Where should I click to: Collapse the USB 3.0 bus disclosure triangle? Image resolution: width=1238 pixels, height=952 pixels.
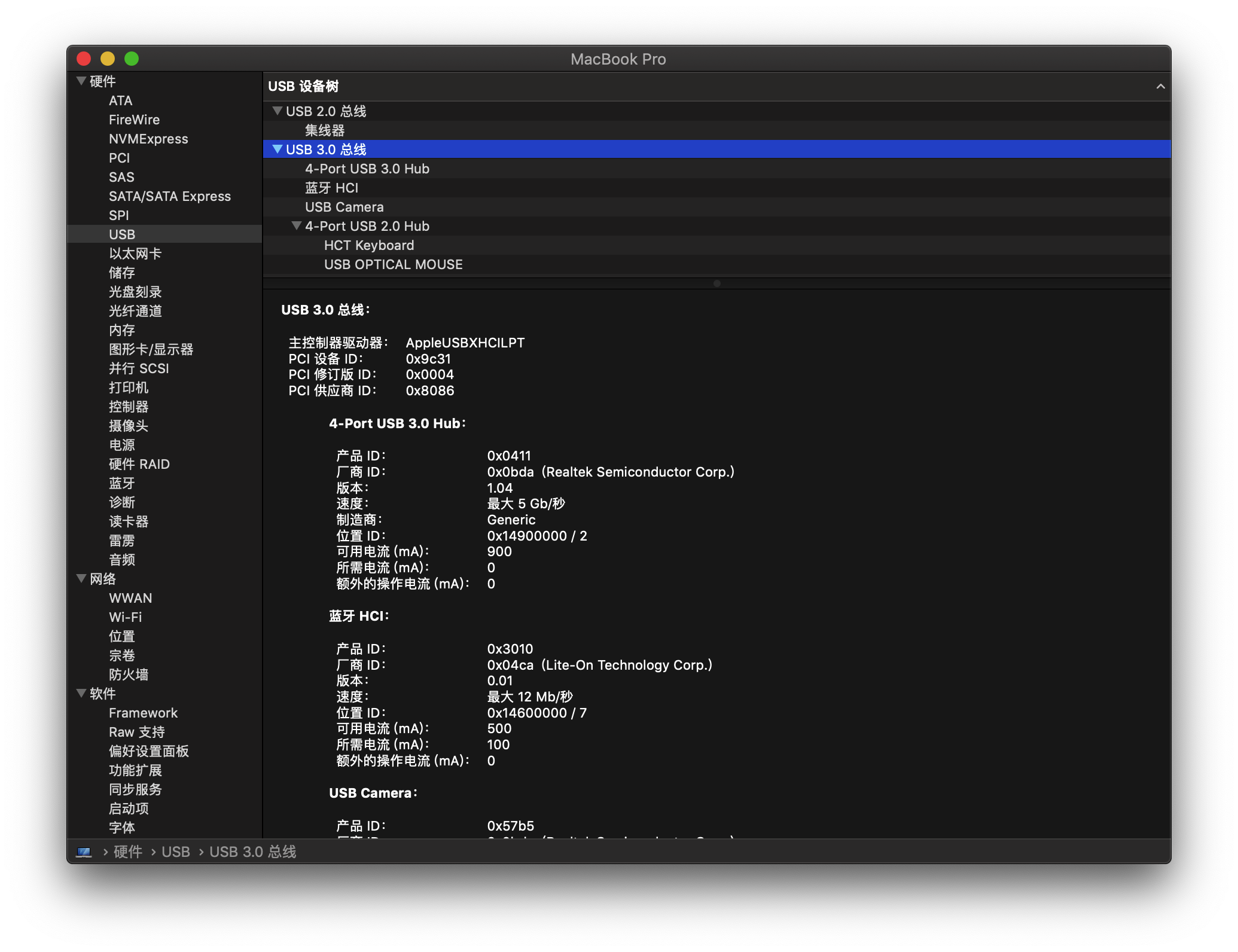(x=277, y=149)
